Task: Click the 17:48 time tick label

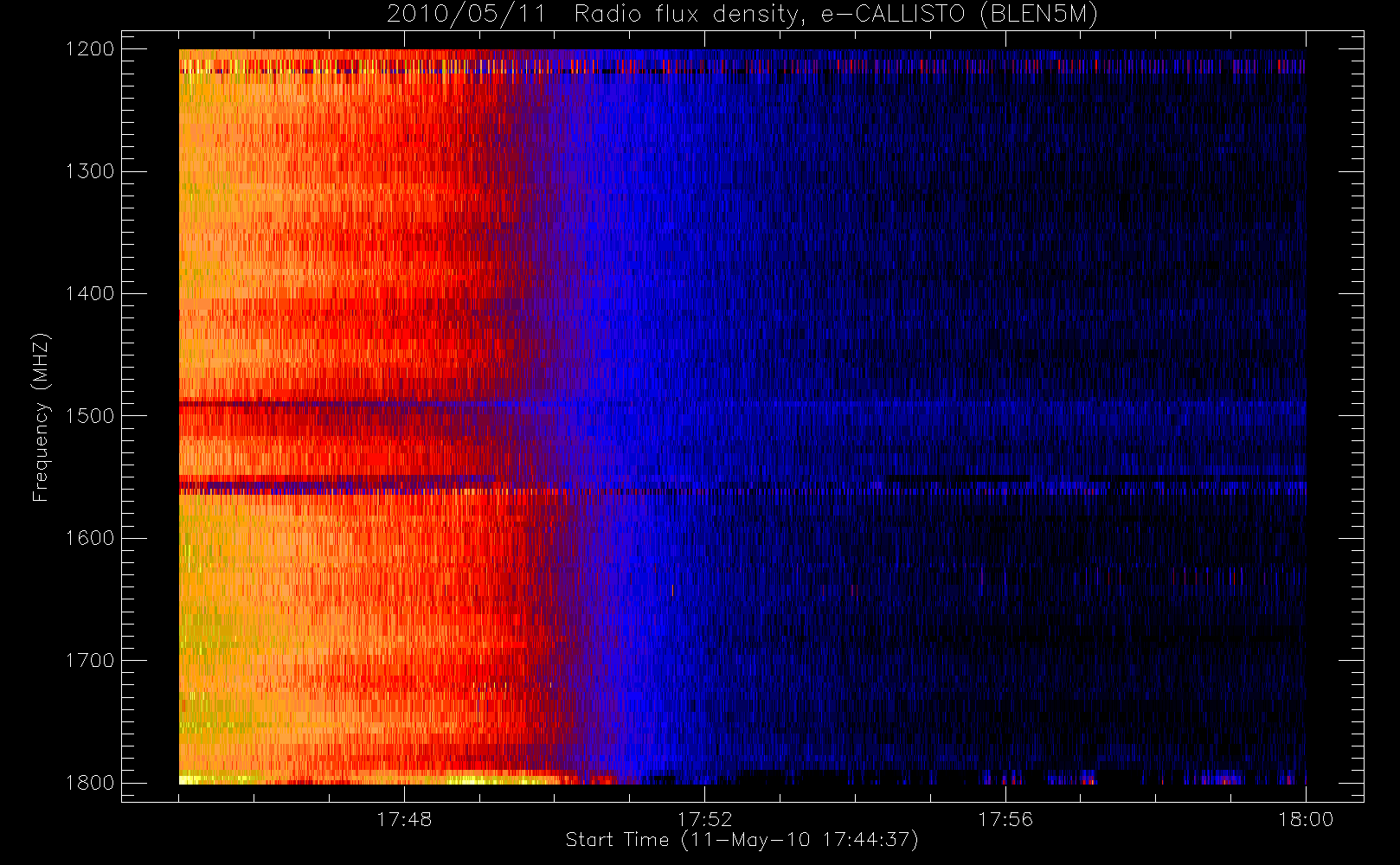Action: tap(404, 819)
